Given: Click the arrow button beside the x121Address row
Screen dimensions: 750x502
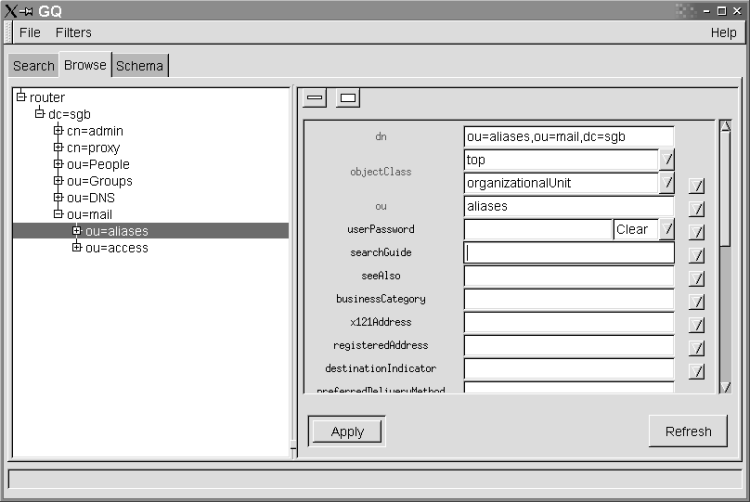Looking at the screenshot, I should pos(697,325).
